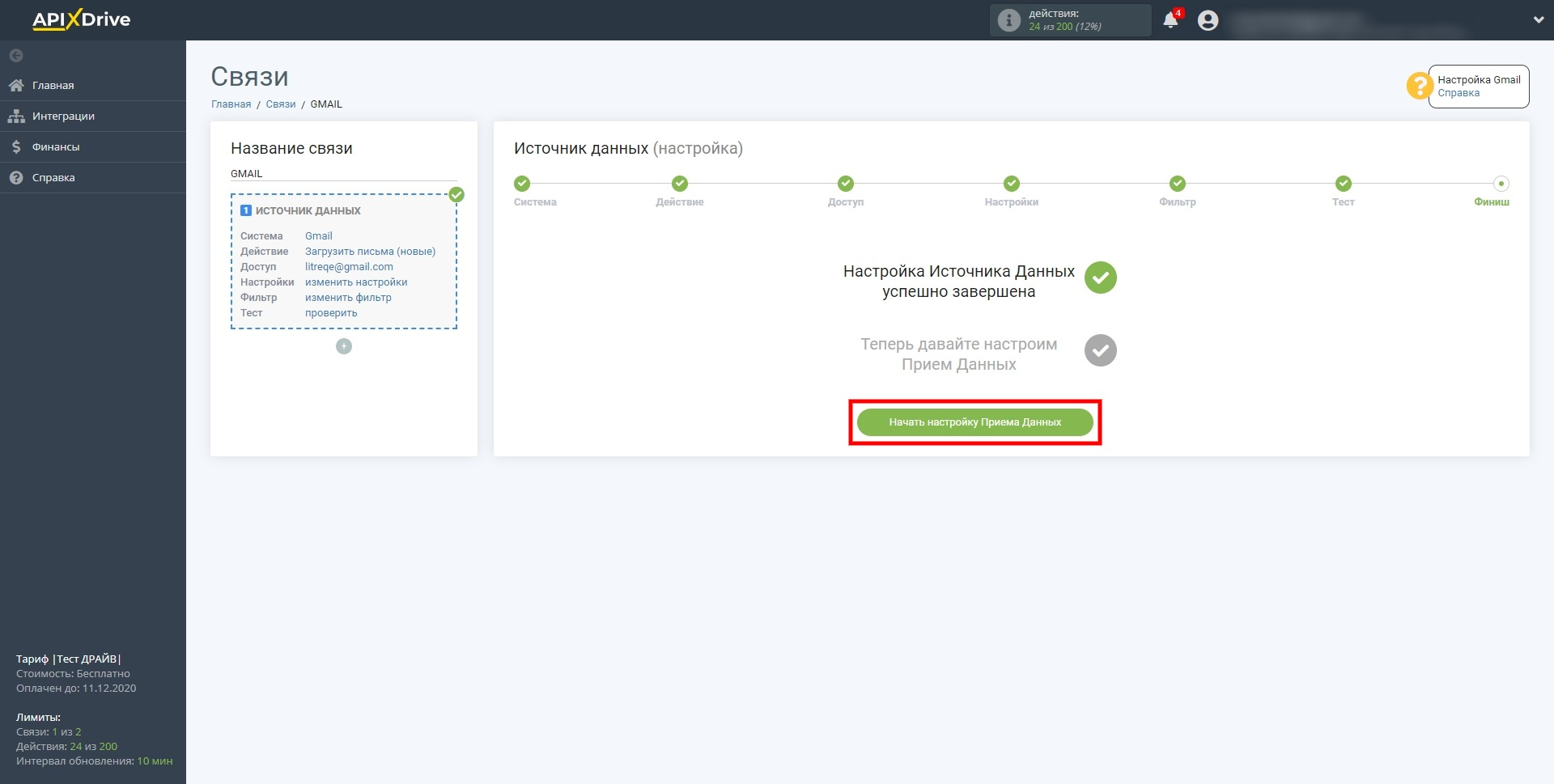Click the home icon beside Главная
Viewport: 1554px width, 784px height.
(16, 85)
